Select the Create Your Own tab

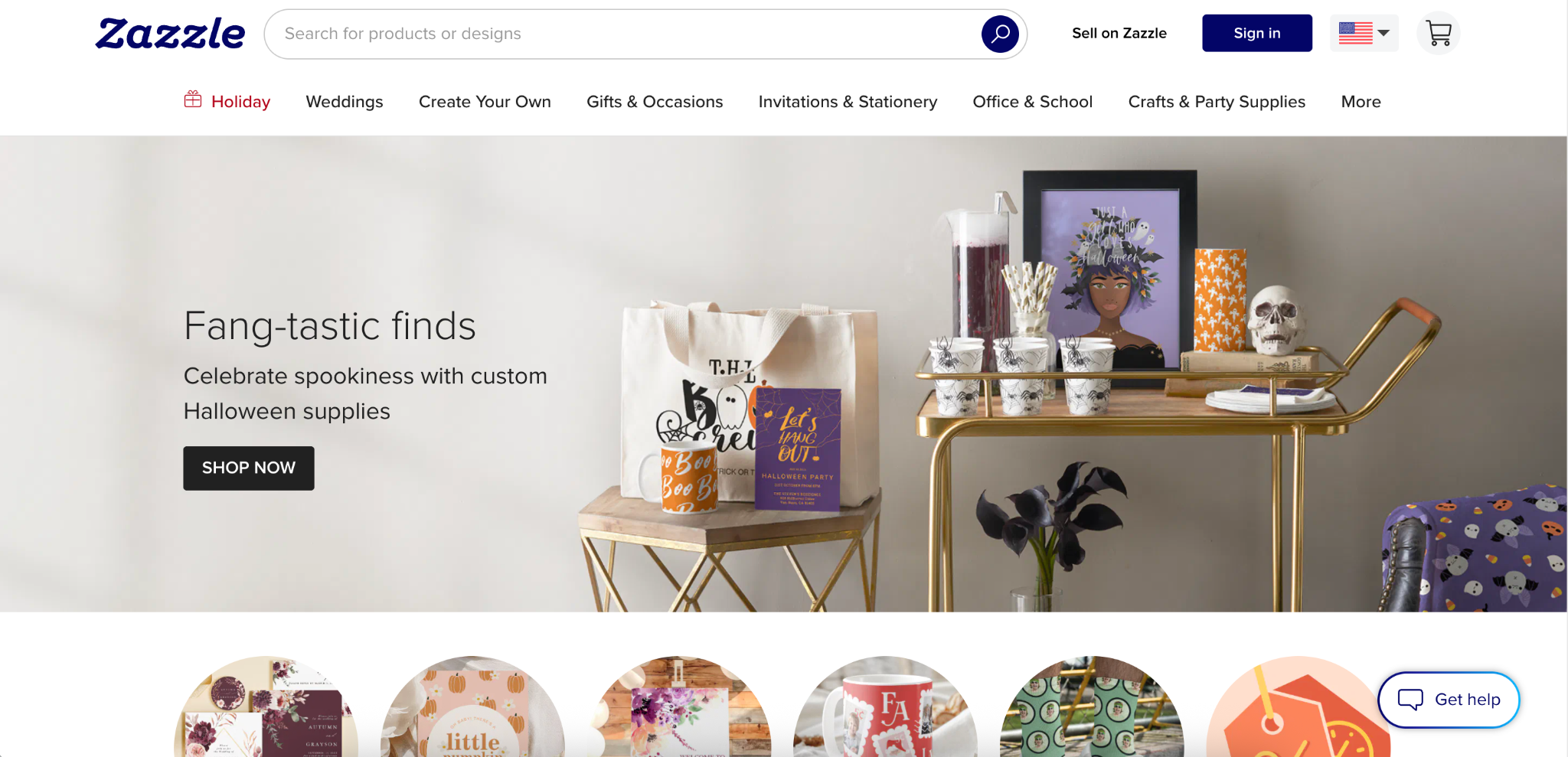tap(485, 102)
